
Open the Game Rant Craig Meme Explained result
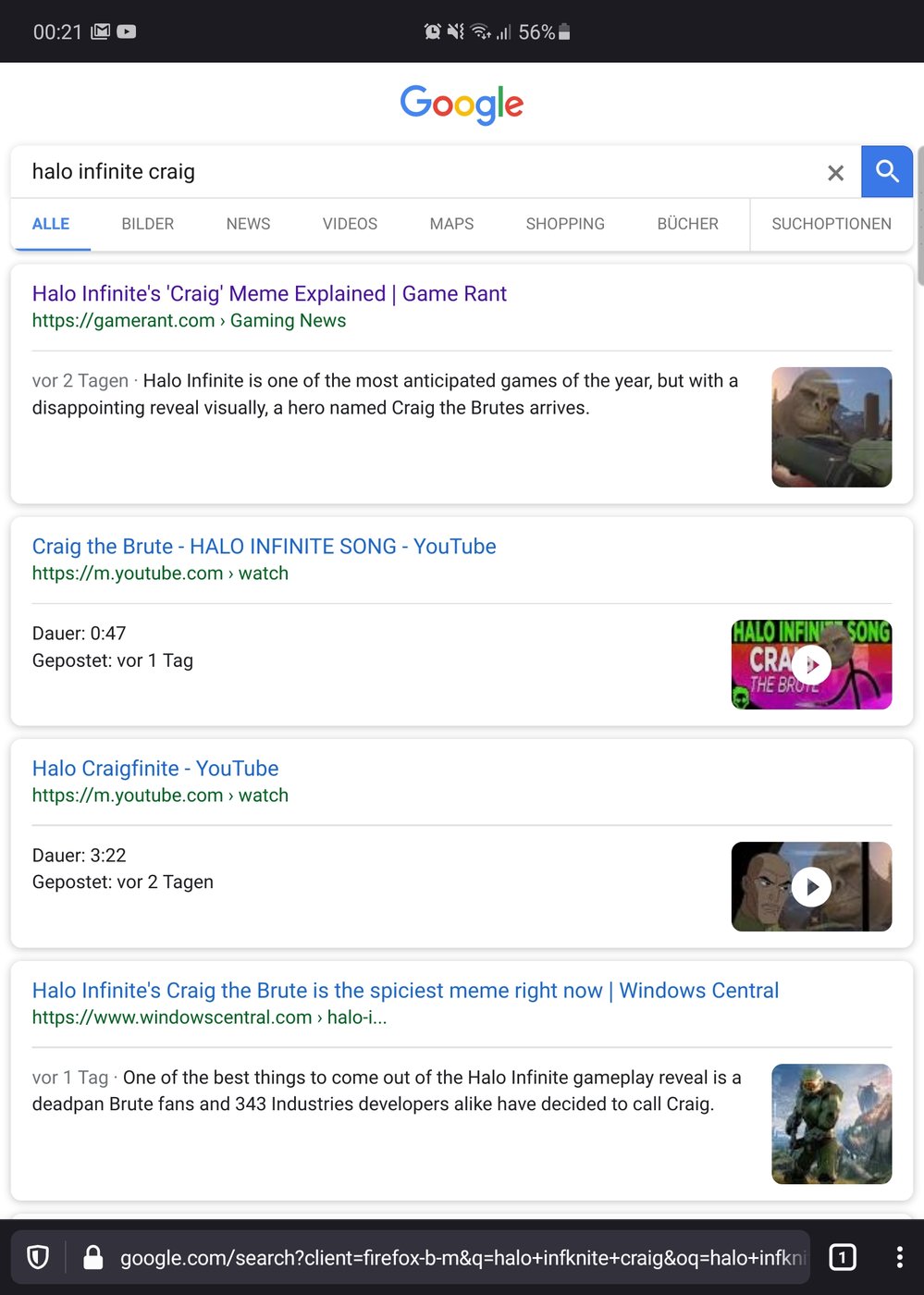269,293
